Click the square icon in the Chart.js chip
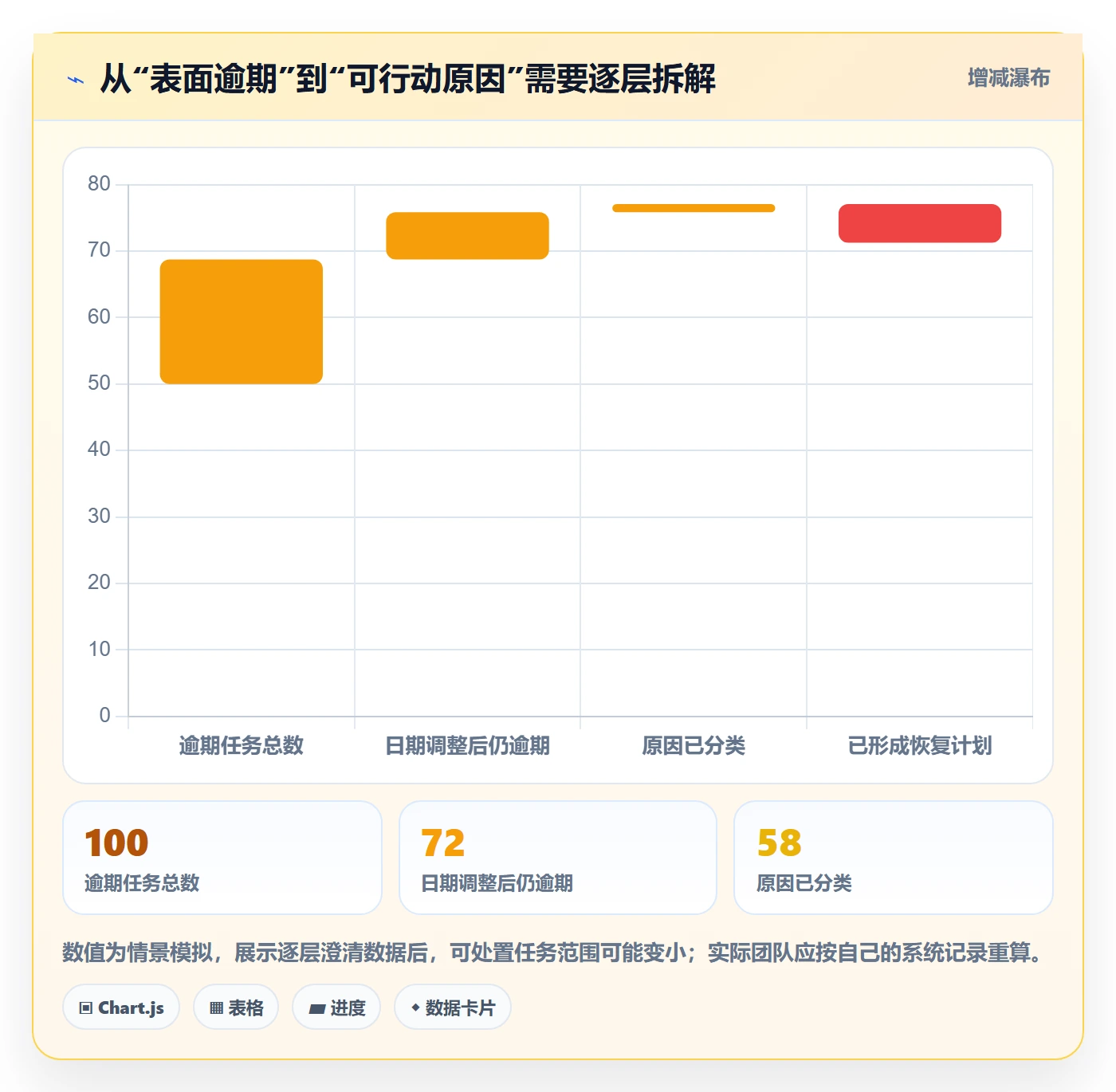1116x1092 pixels. pyautogui.click(x=86, y=1008)
